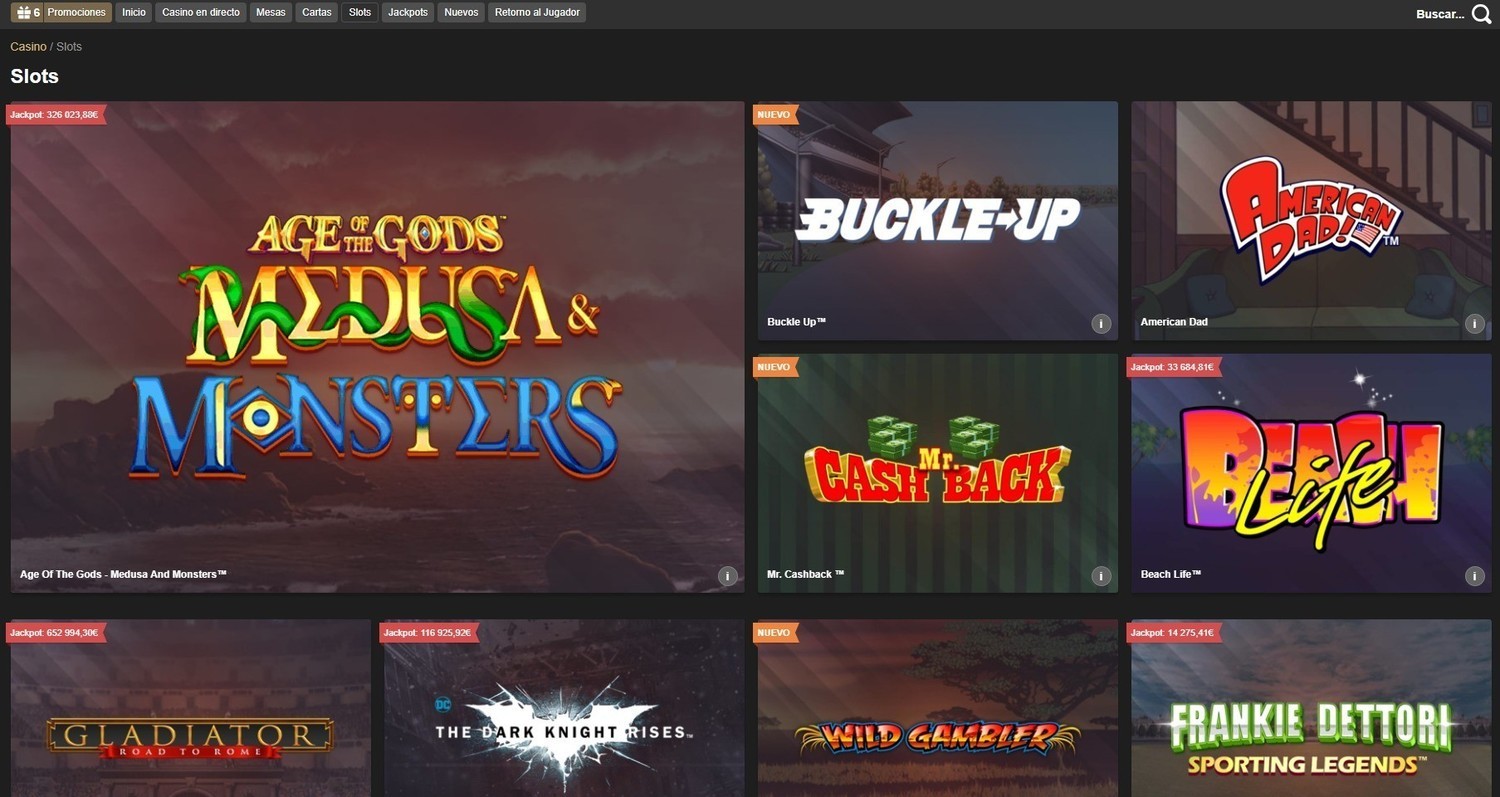Open info icon on Mr. Cashback card
The width and height of the screenshot is (1500, 797).
pos(1101,576)
